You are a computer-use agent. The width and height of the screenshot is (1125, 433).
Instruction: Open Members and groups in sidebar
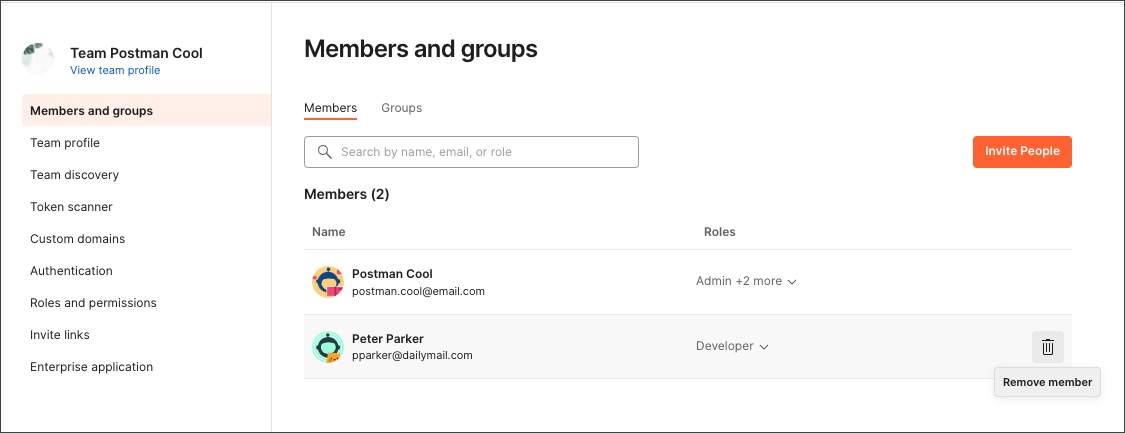pos(146,110)
